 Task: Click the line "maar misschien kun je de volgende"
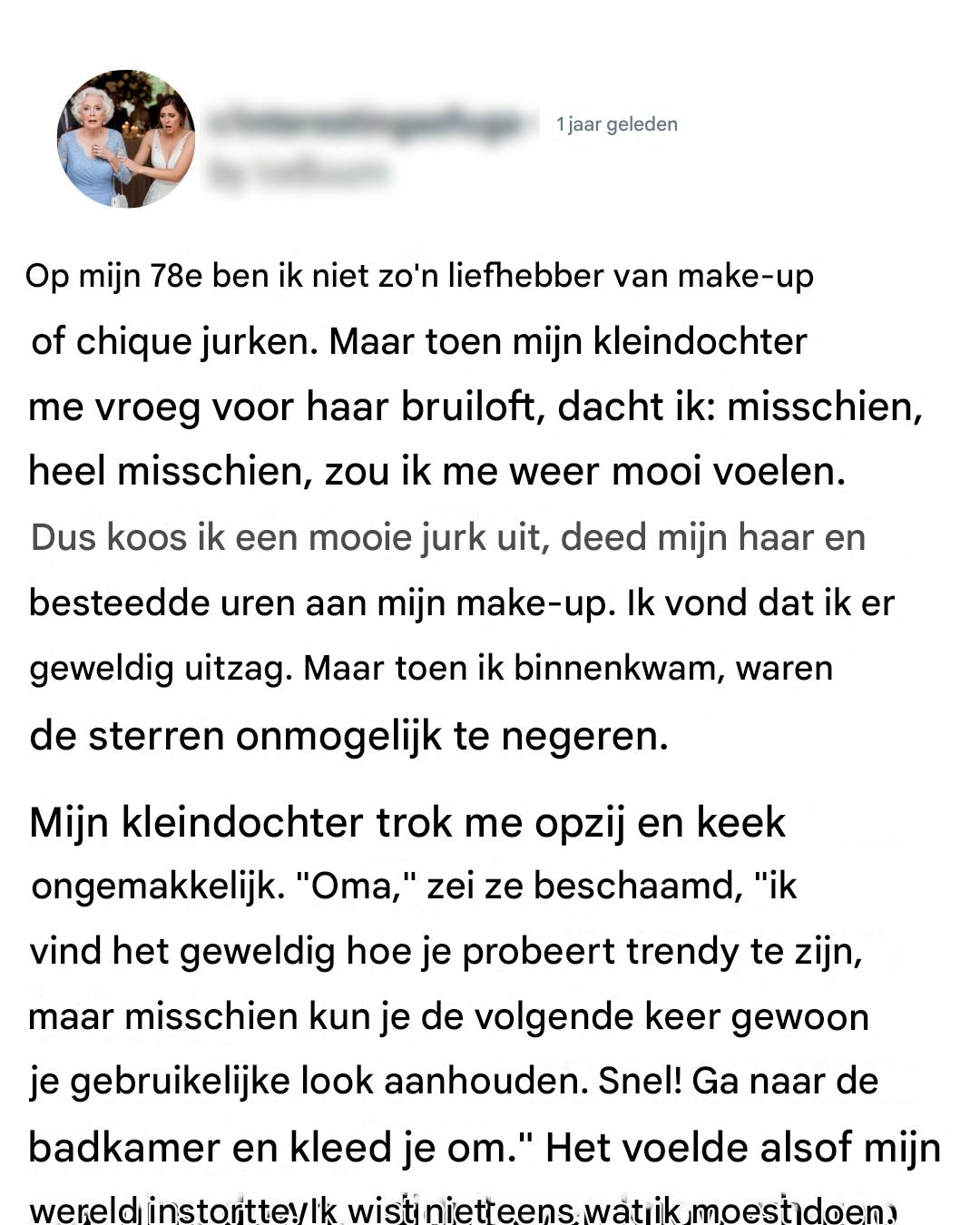(x=448, y=1016)
